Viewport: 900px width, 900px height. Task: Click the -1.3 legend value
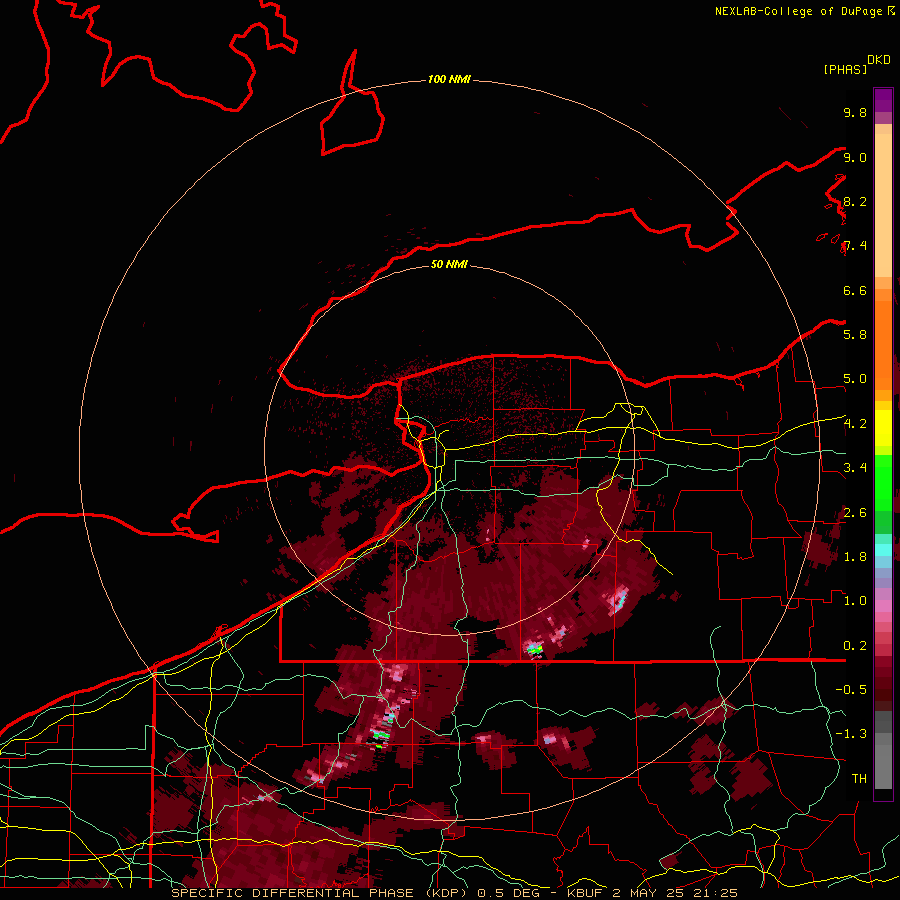(851, 734)
